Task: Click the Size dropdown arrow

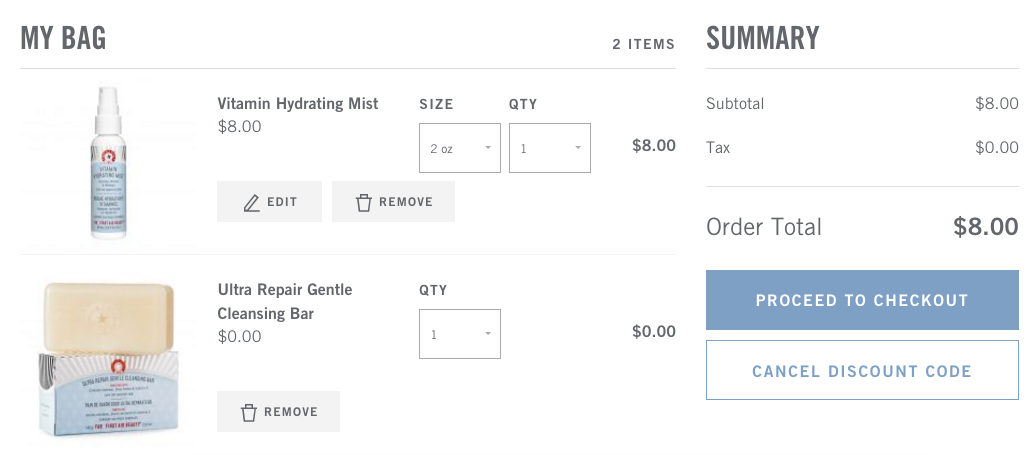Action: pyautogui.click(x=488, y=148)
